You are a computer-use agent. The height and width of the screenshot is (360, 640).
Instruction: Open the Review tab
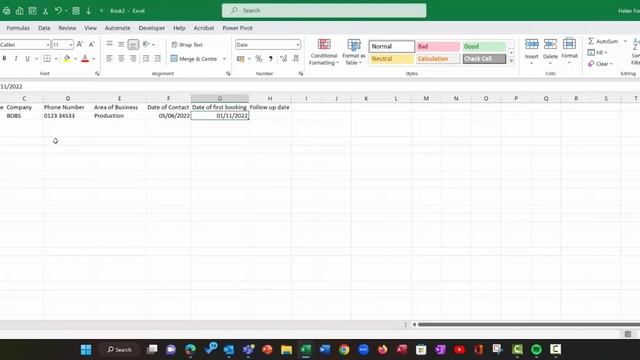(67, 28)
